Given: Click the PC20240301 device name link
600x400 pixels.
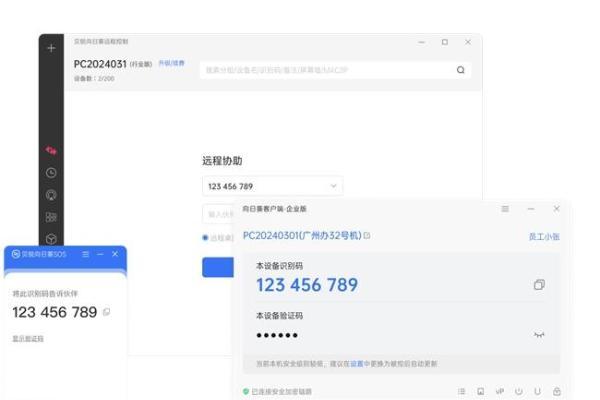Looking at the screenshot, I should (302, 235).
